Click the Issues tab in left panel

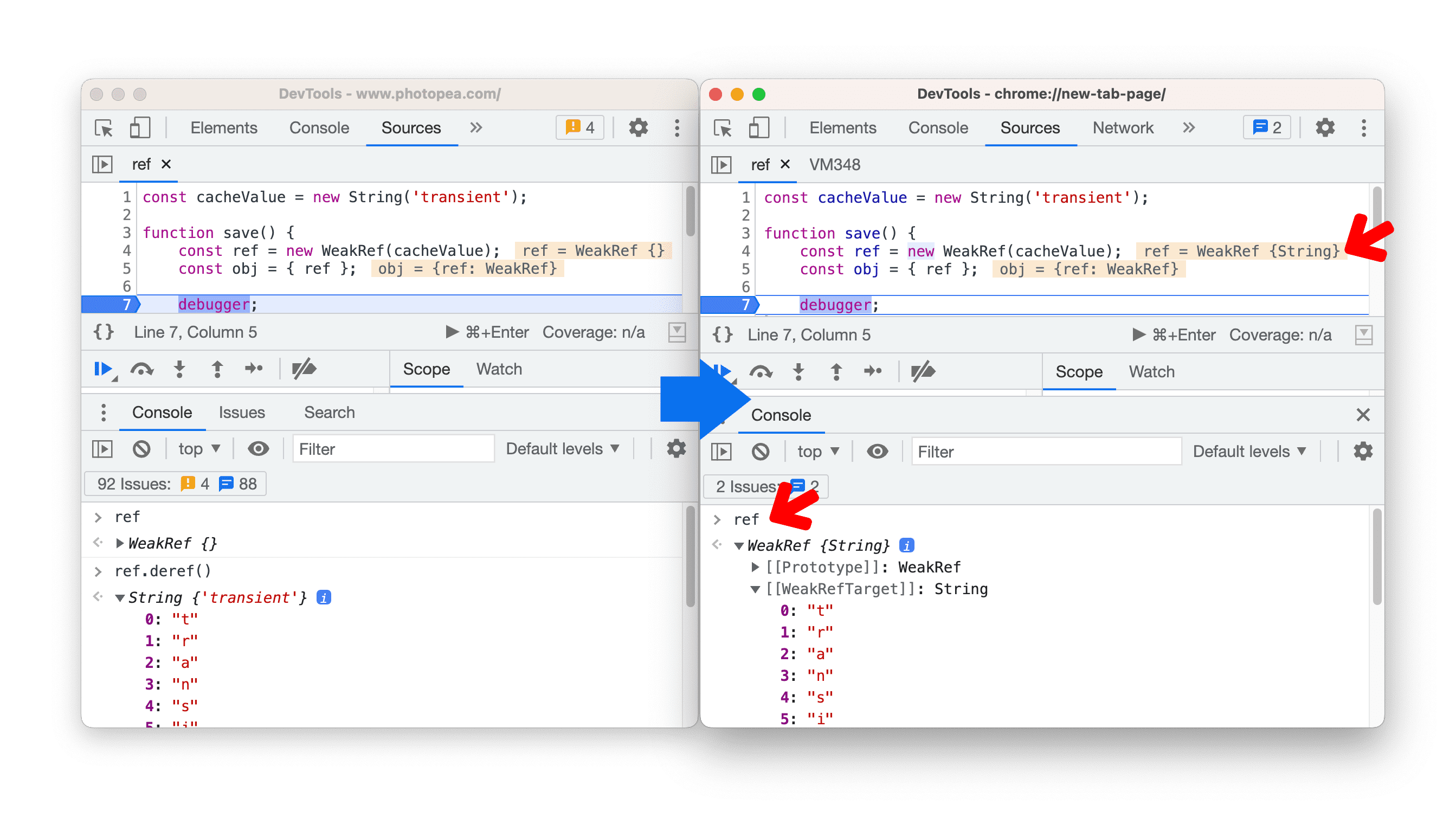[x=241, y=412]
